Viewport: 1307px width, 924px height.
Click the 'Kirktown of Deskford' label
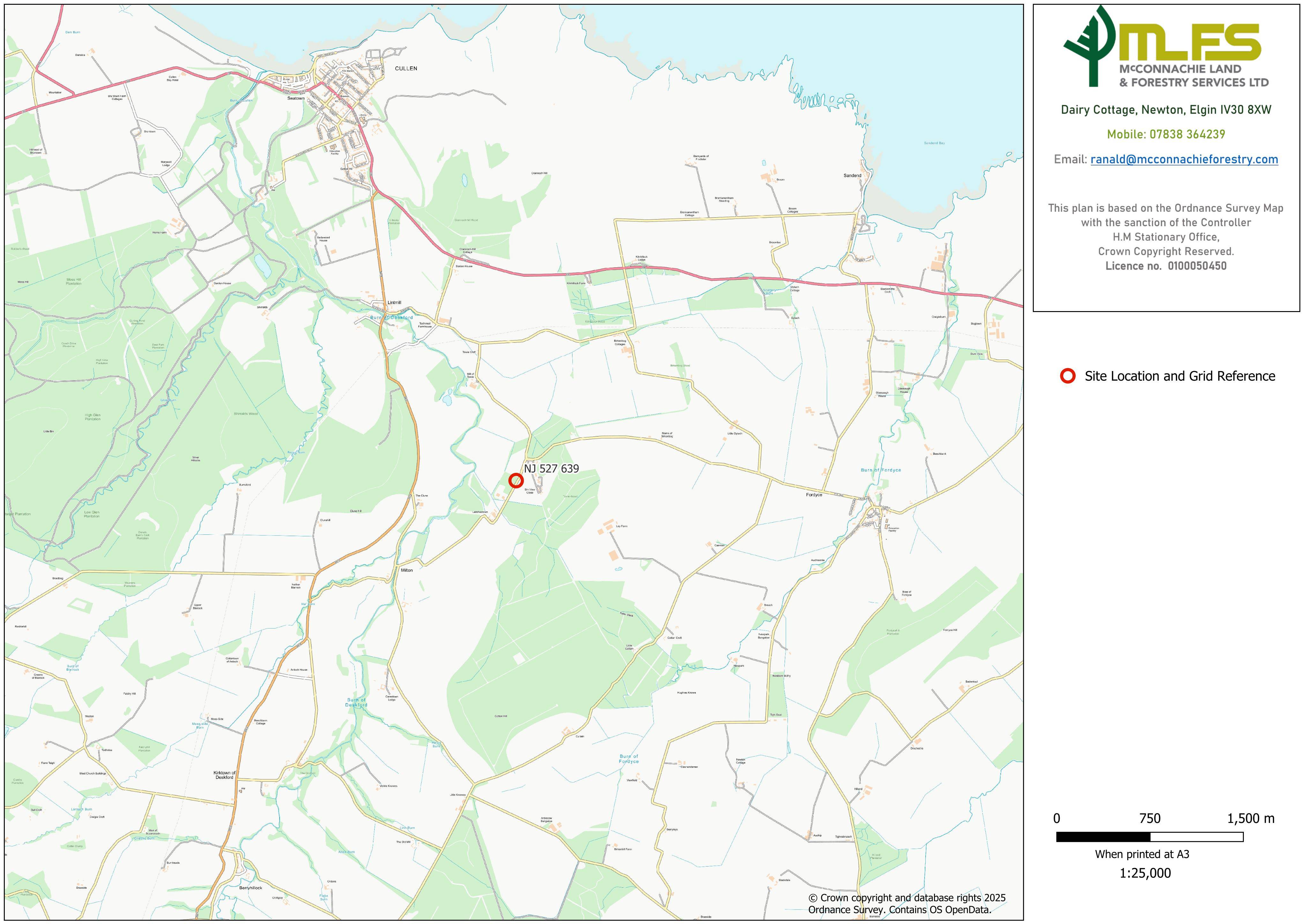click(224, 775)
